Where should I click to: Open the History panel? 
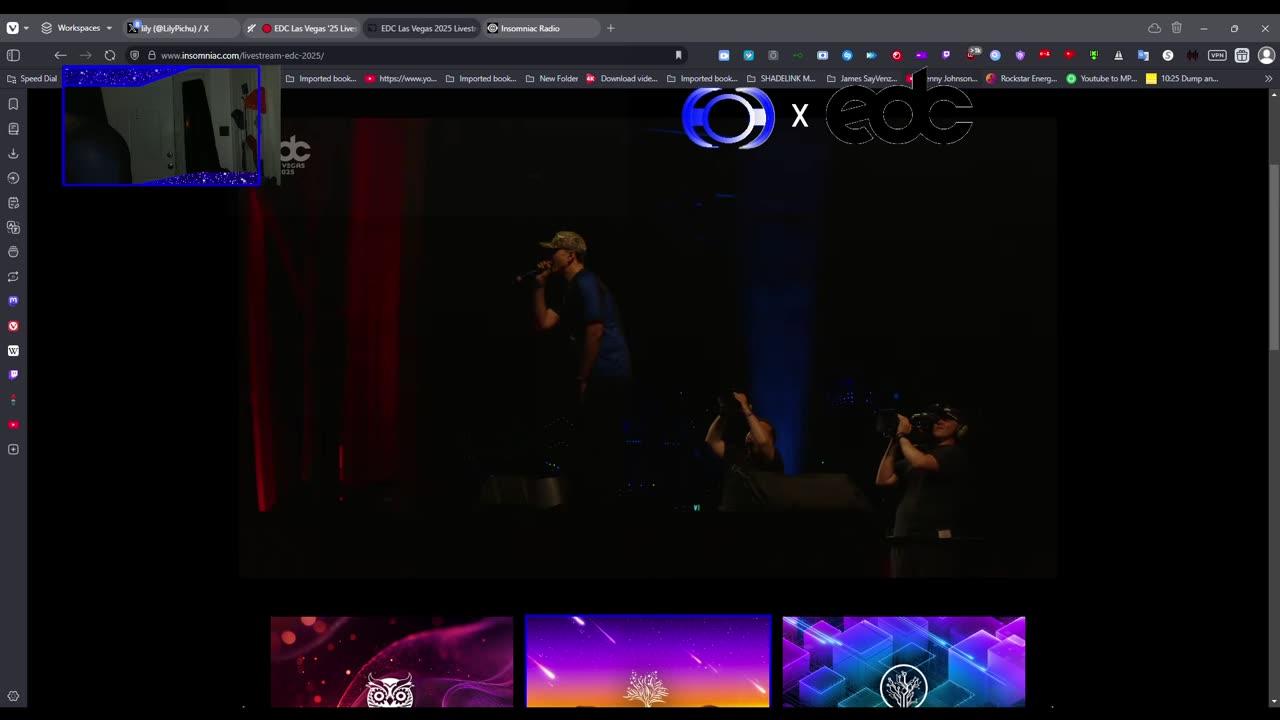pos(13,178)
